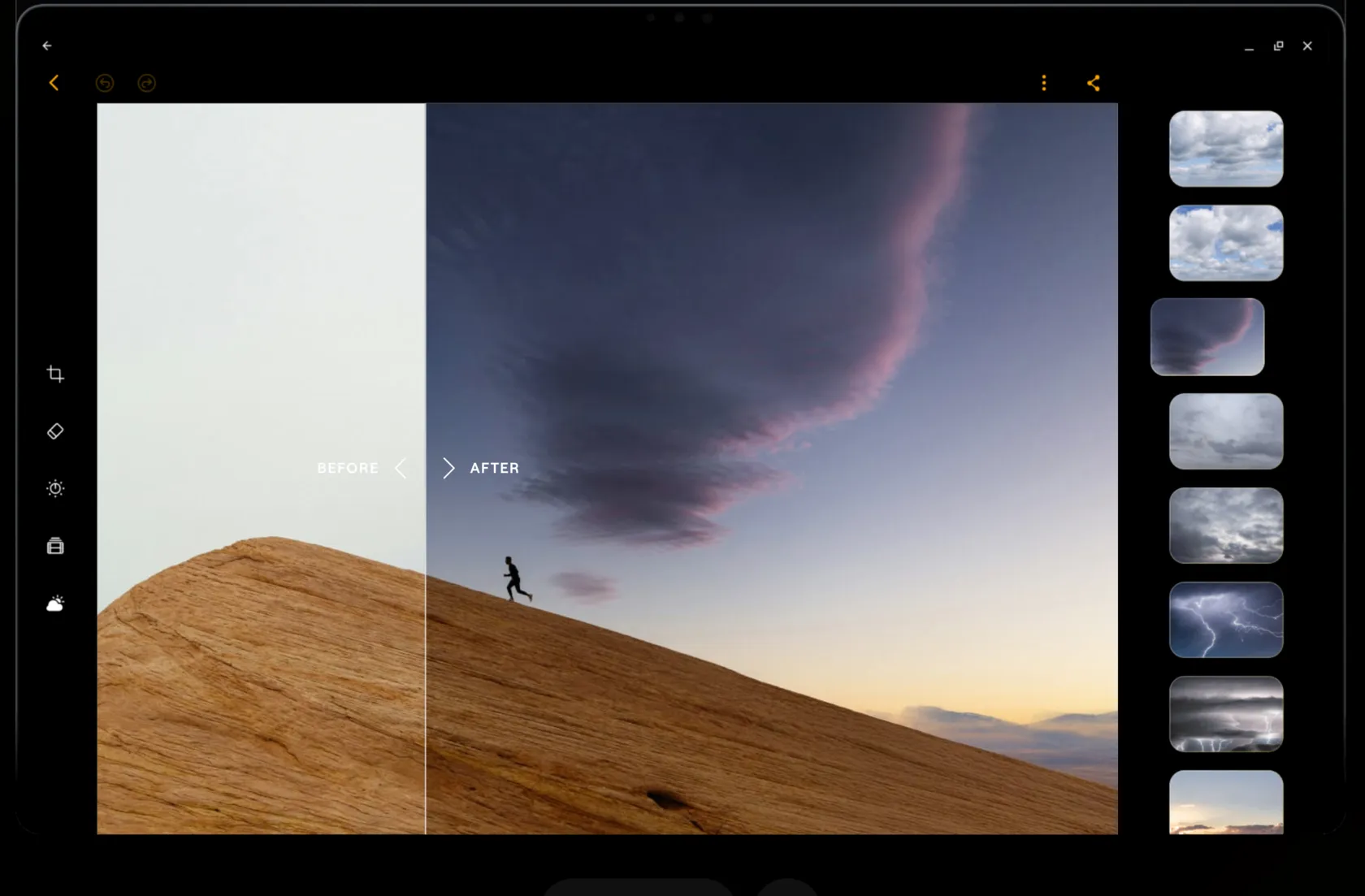This screenshot has height=896, width=1365.
Task: Show the lightning storm sky effect
Action: (1226, 620)
